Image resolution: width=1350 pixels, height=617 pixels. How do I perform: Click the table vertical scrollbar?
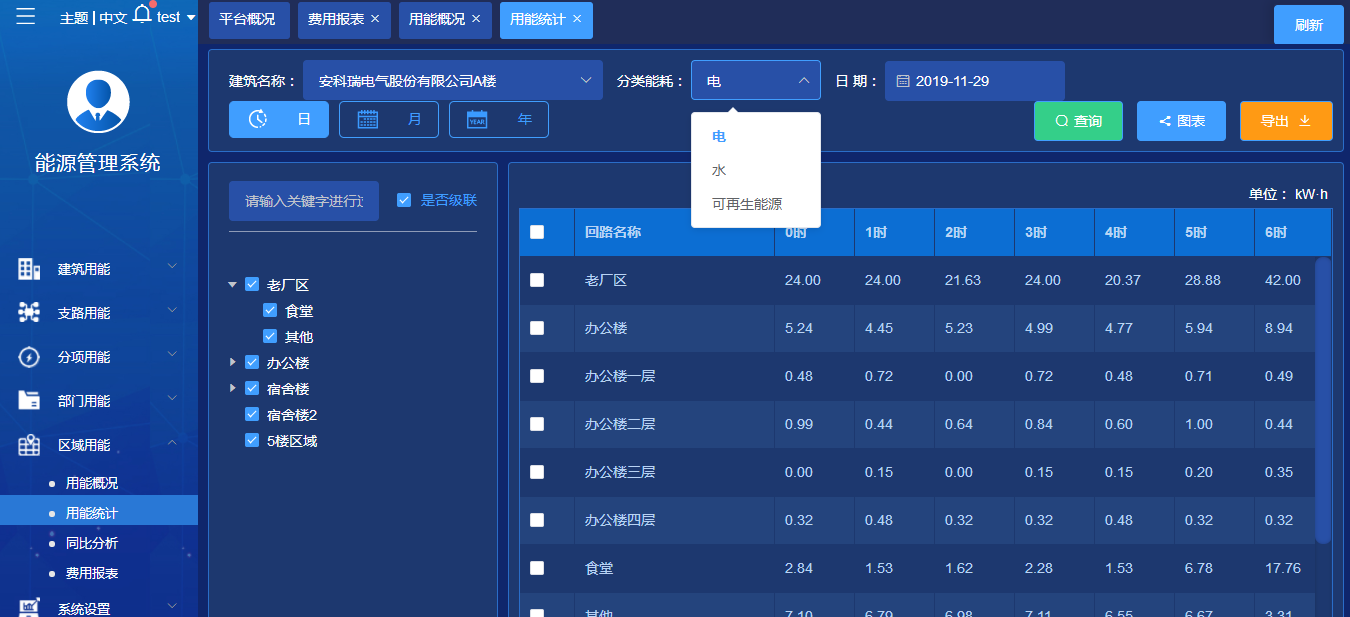pyautogui.click(x=1323, y=400)
